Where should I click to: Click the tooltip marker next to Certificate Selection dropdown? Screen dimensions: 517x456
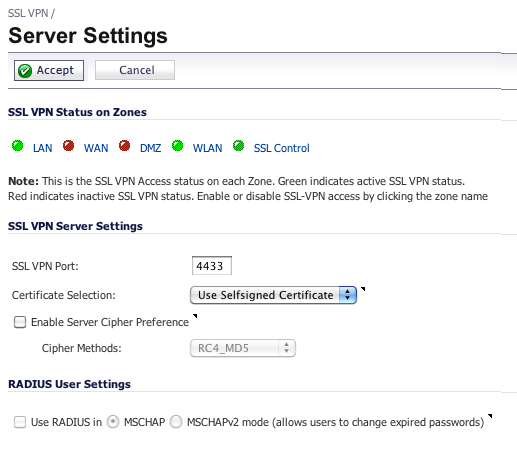click(363, 289)
